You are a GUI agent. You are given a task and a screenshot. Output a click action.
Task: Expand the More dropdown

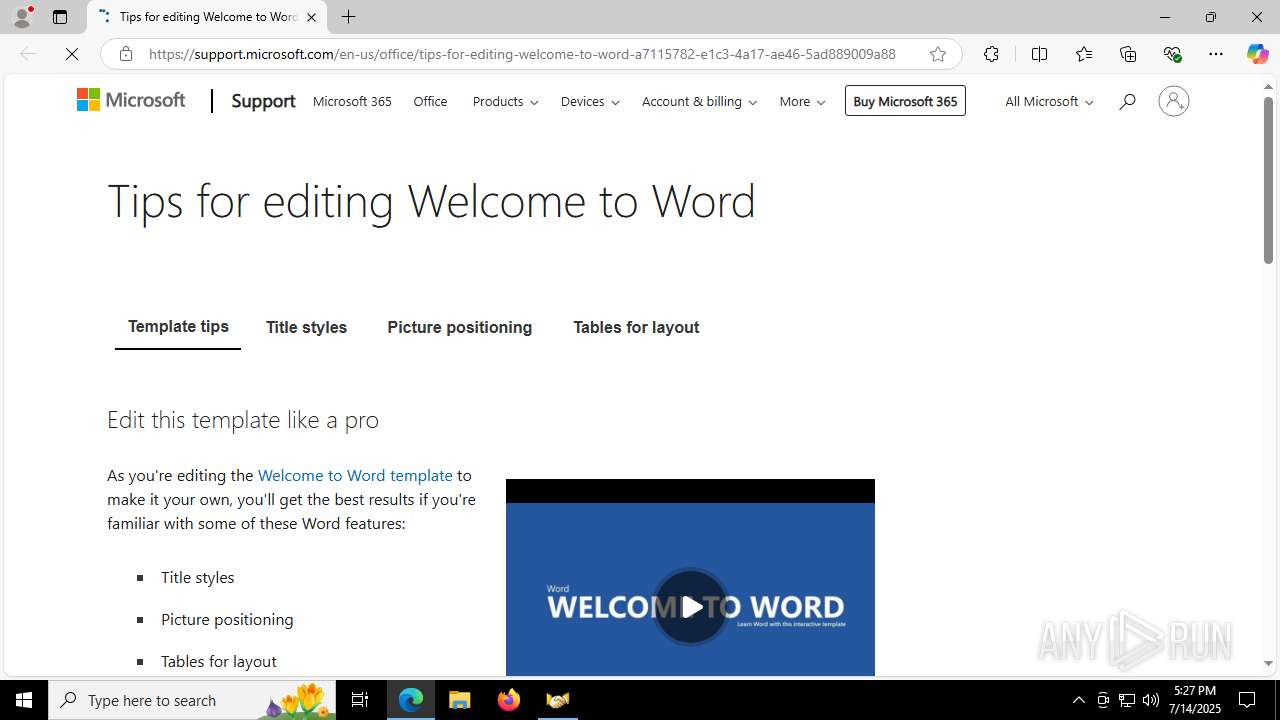[x=802, y=101]
